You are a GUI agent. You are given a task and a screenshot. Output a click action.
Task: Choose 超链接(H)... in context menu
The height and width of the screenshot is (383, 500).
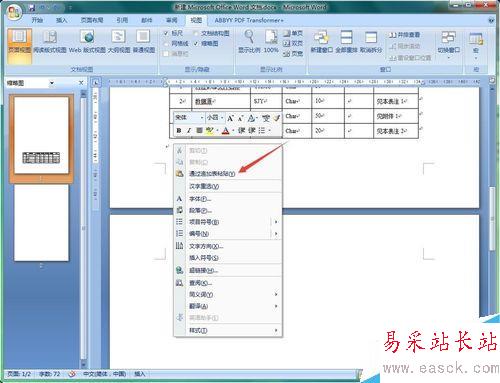(228, 270)
